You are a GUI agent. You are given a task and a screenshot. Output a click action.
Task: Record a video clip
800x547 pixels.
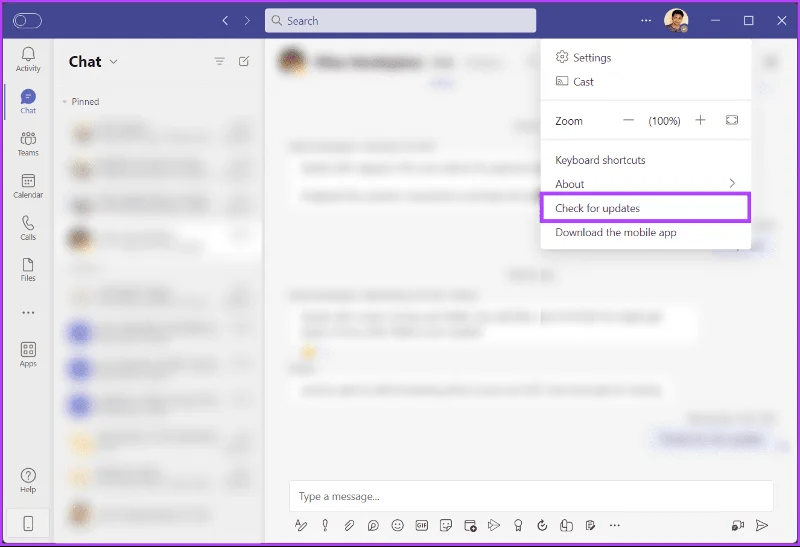tap(738, 525)
